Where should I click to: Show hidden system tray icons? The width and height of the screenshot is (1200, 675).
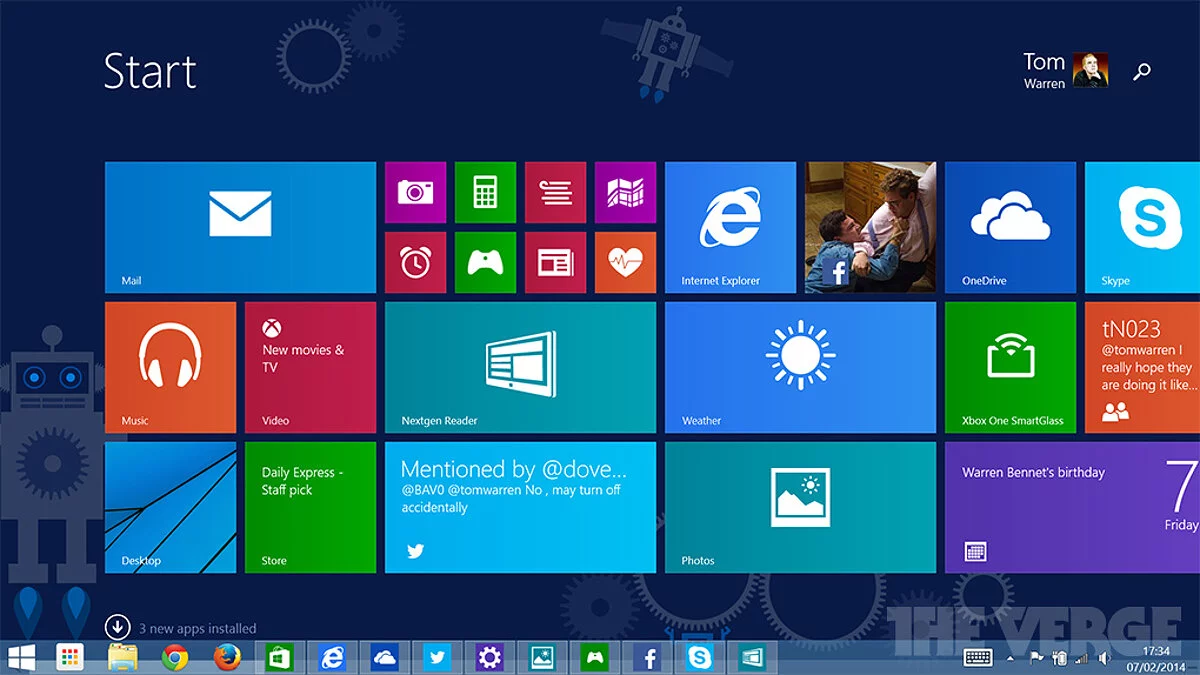(x=1009, y=658)
